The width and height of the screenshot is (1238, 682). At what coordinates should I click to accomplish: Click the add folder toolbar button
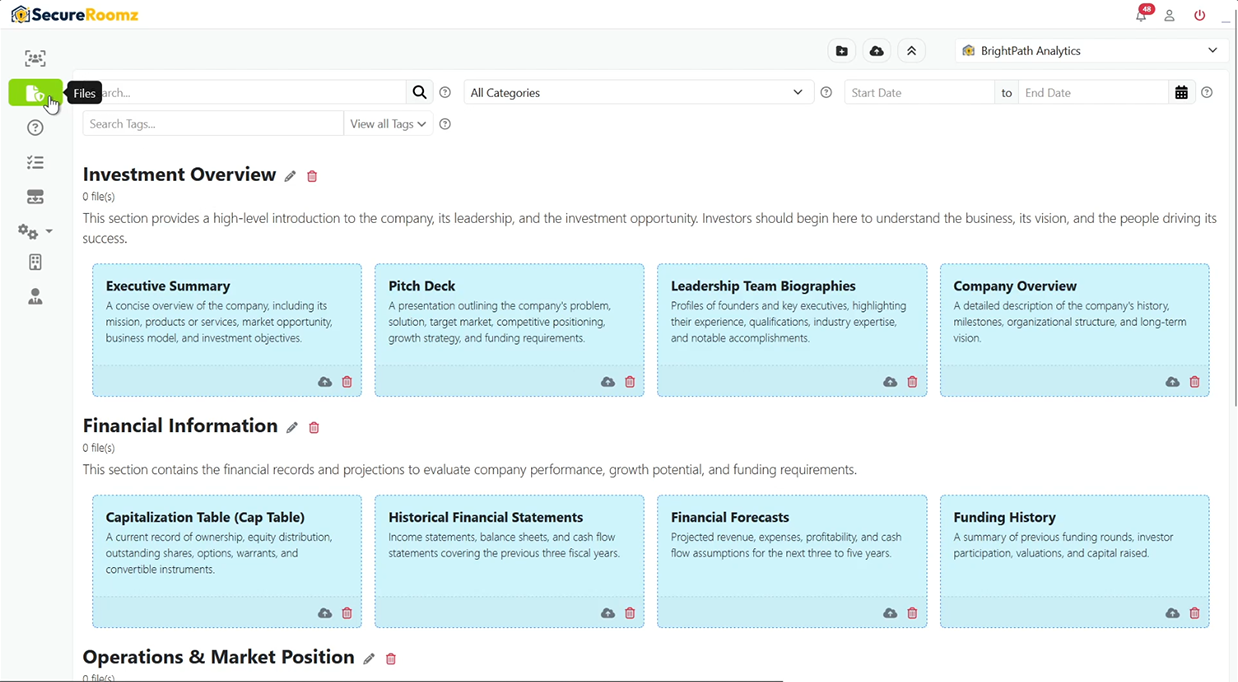(842, 51)
